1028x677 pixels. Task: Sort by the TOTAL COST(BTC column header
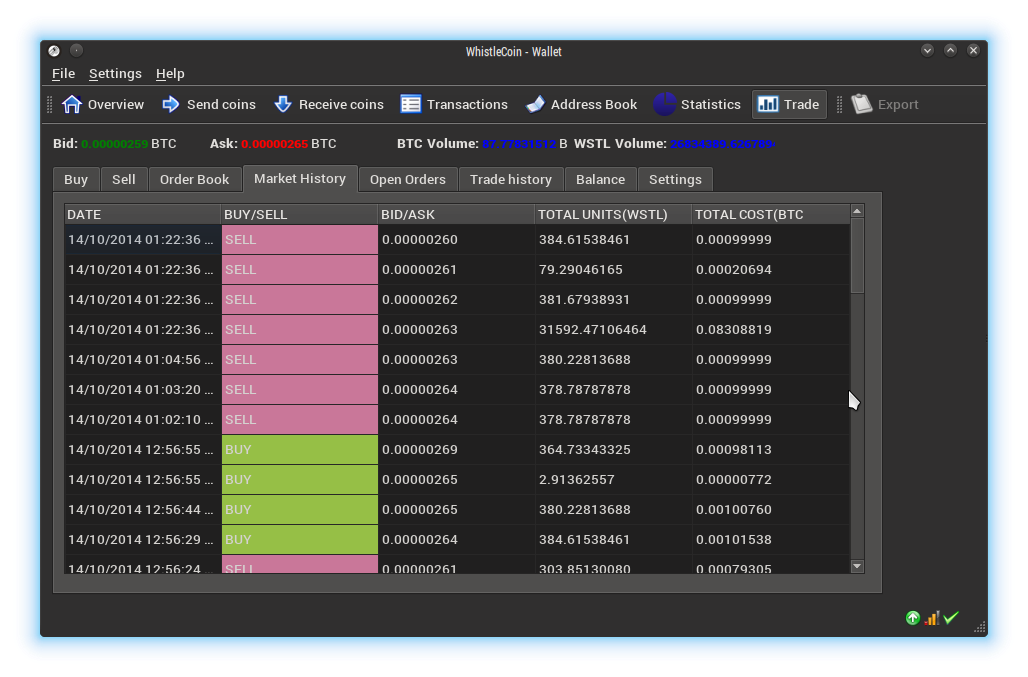pos(770,214)
